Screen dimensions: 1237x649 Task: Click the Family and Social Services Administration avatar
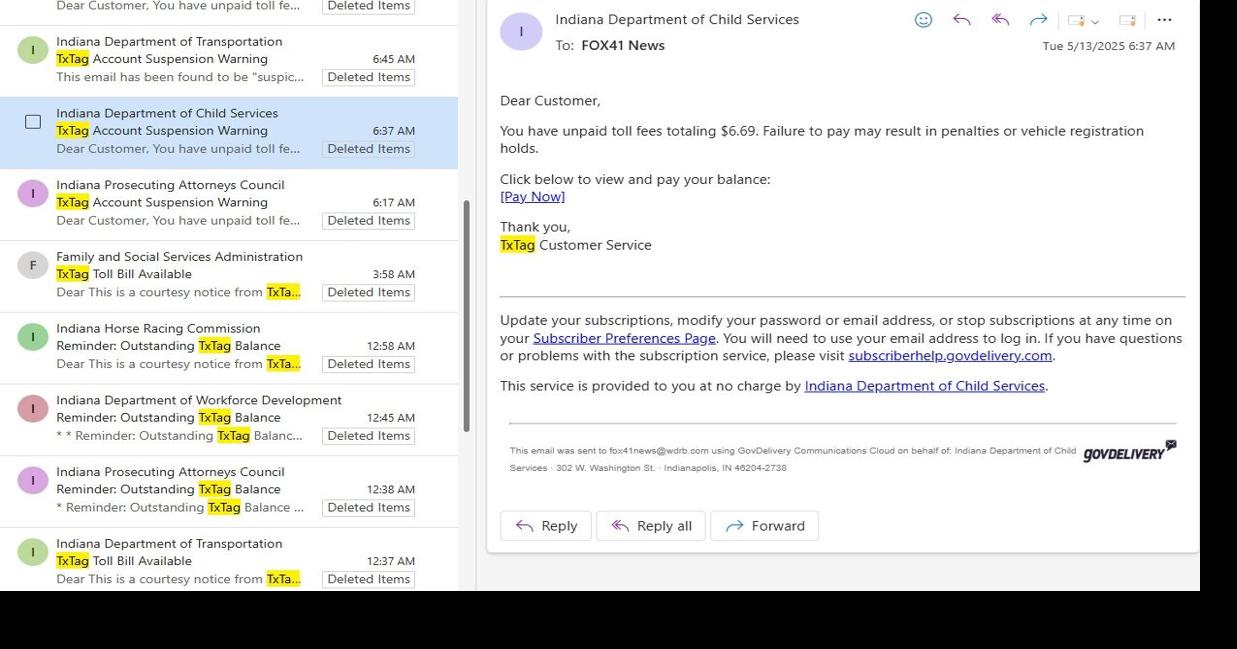(x=33, y=265)
